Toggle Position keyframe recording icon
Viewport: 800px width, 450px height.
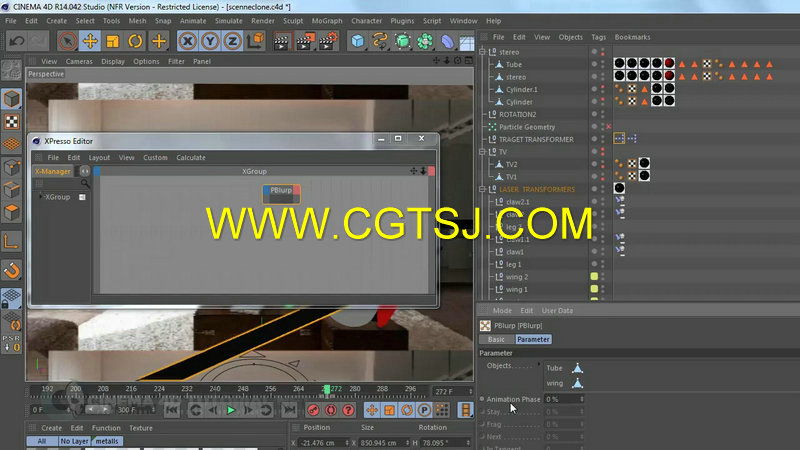click(372, 410)
